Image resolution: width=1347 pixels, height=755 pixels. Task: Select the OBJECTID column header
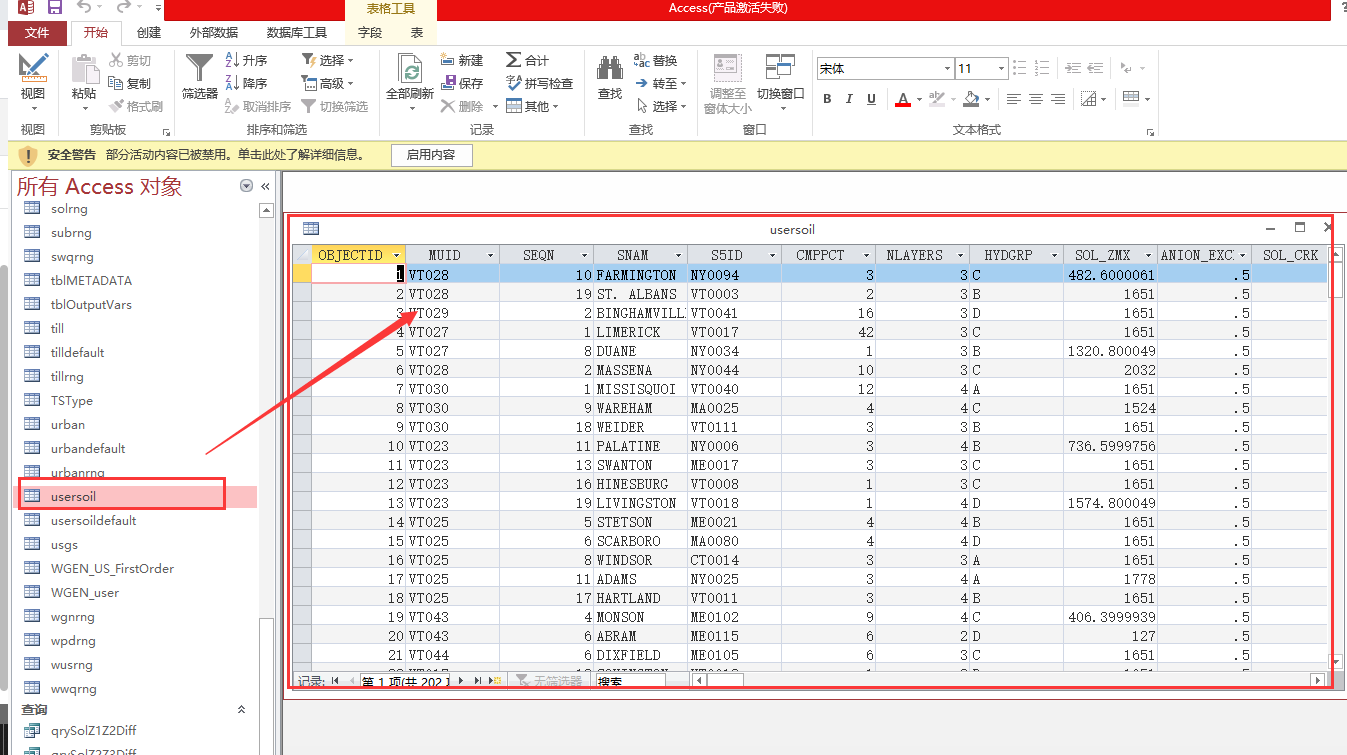pyautogui.click(x=358, y=256)
